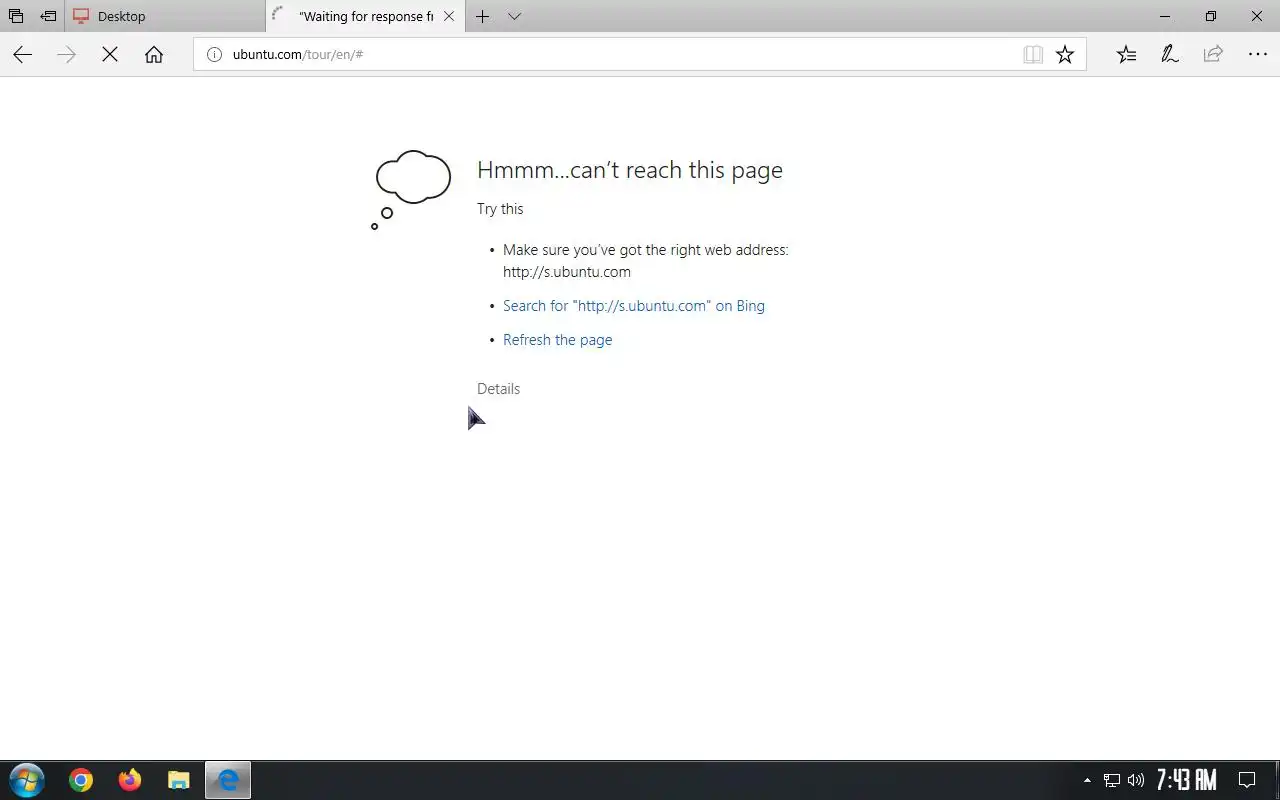The width and height of the screenshot is (1280, 800).
Task: Close the "Waiting for response" tab
Action: (449, 16)
